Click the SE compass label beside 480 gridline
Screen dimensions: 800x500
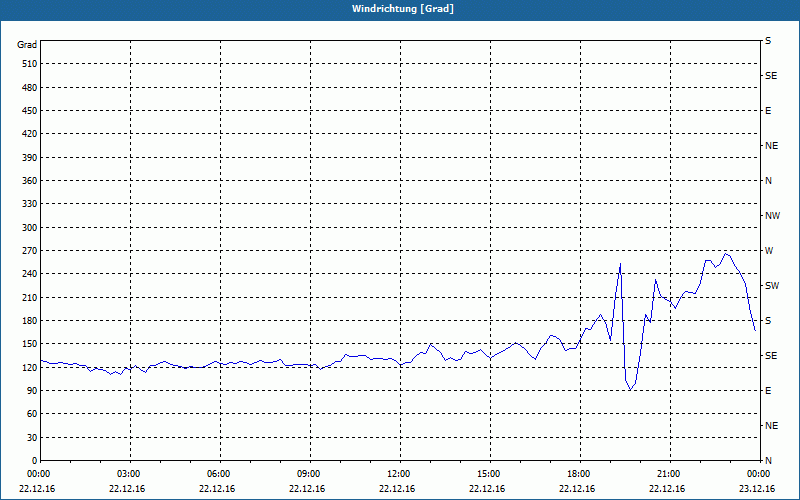[x=771, y=76]
